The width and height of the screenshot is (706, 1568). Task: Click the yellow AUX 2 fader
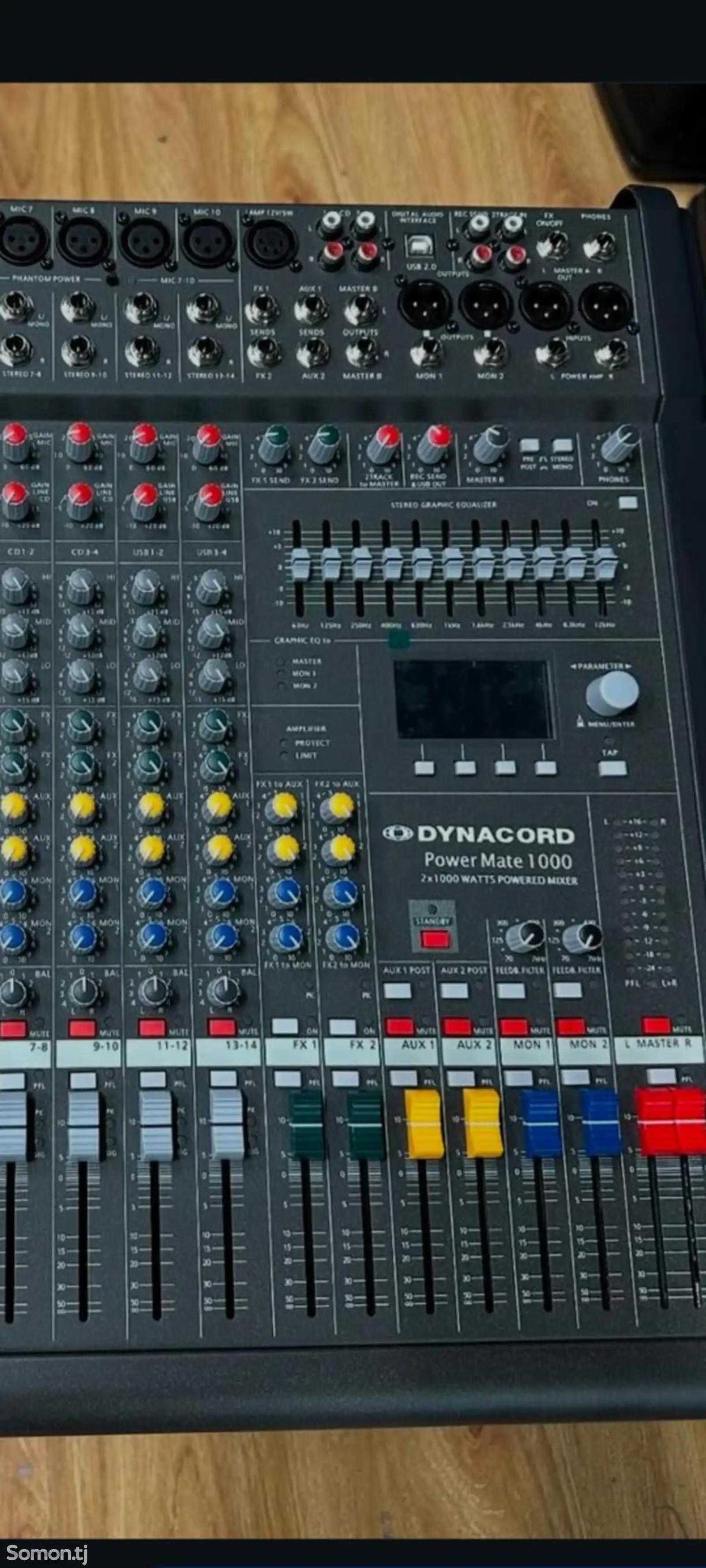(x=482, y=1124)
